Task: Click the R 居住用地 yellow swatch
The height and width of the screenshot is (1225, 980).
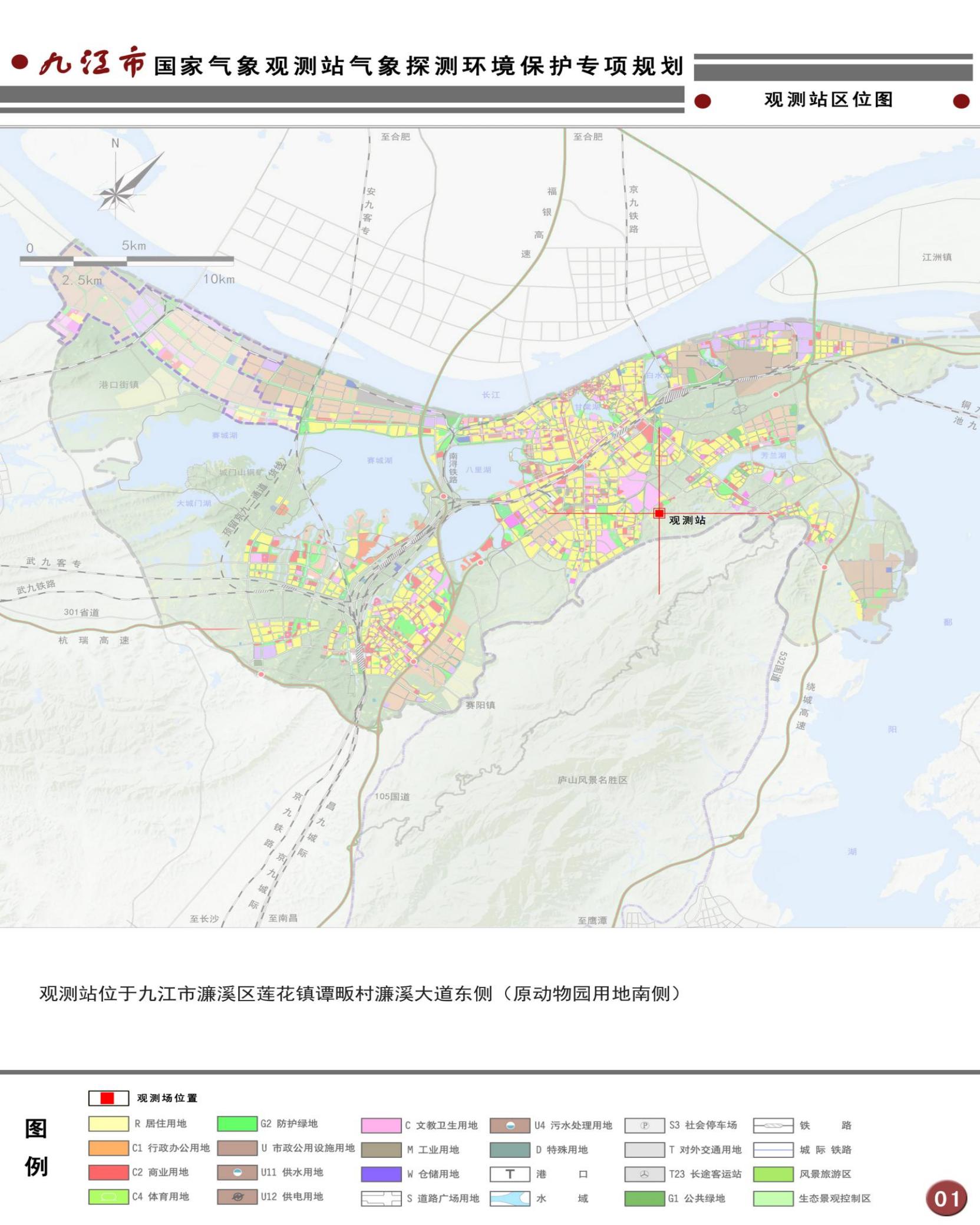Action: pyautogui.click(x=108, y=1124)
